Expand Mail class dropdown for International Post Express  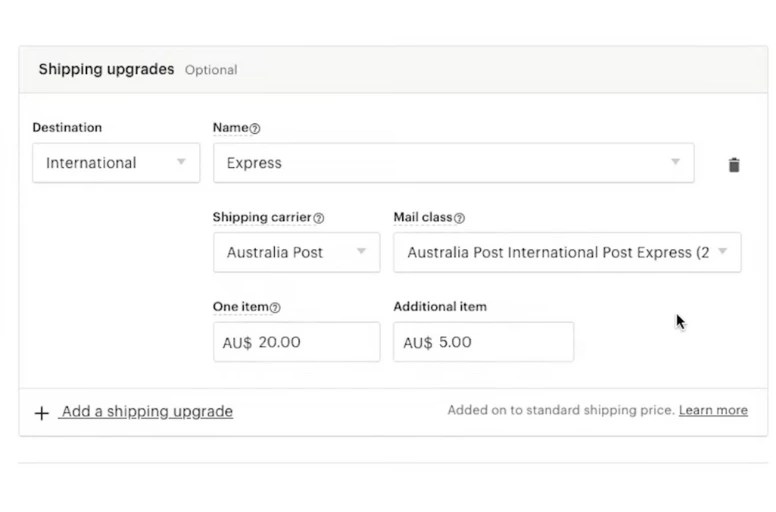(x=567, y=252)
